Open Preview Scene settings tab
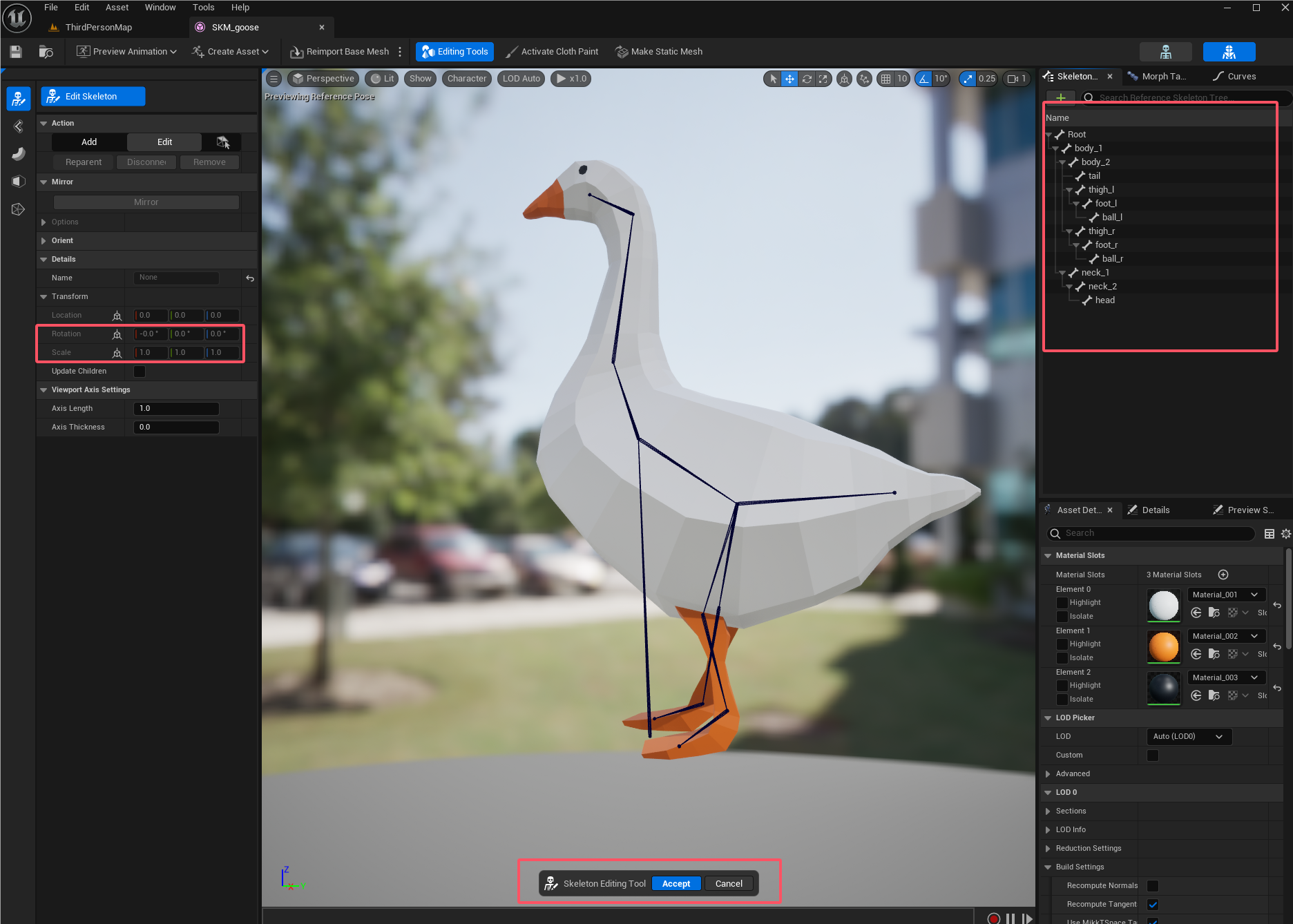 [1245, 510]
